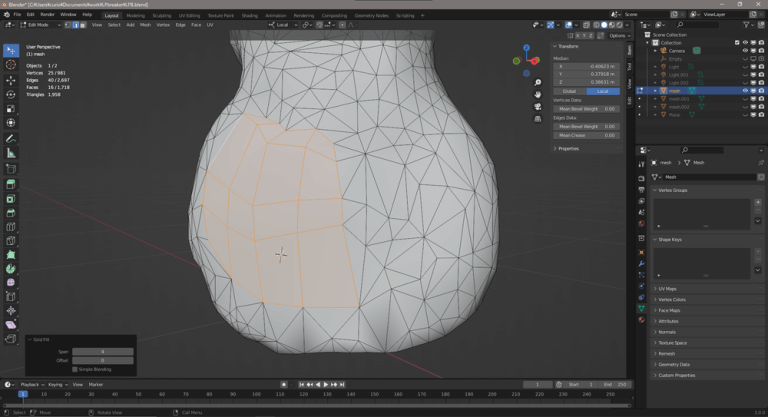Select the Annotate tool
This screenshot has width=768, height=417.
click(11, 139)
